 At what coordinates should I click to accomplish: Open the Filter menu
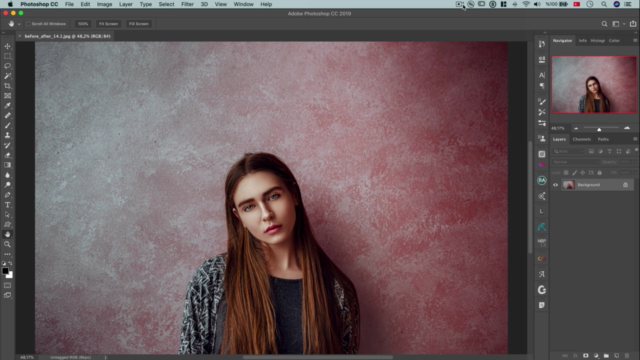tap(187, 4)
